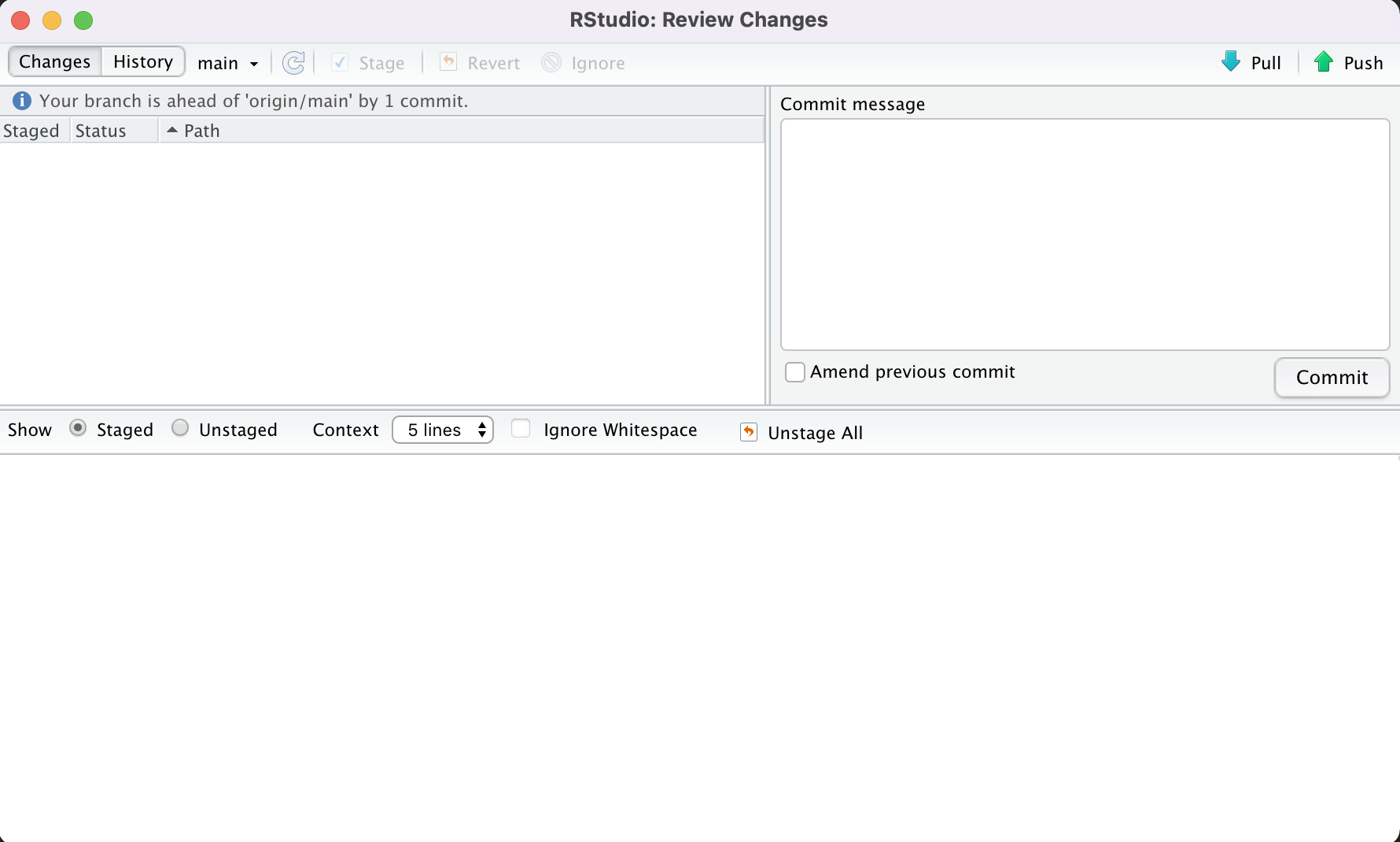
Task: Sort by the Path column header
Action: 462,131
